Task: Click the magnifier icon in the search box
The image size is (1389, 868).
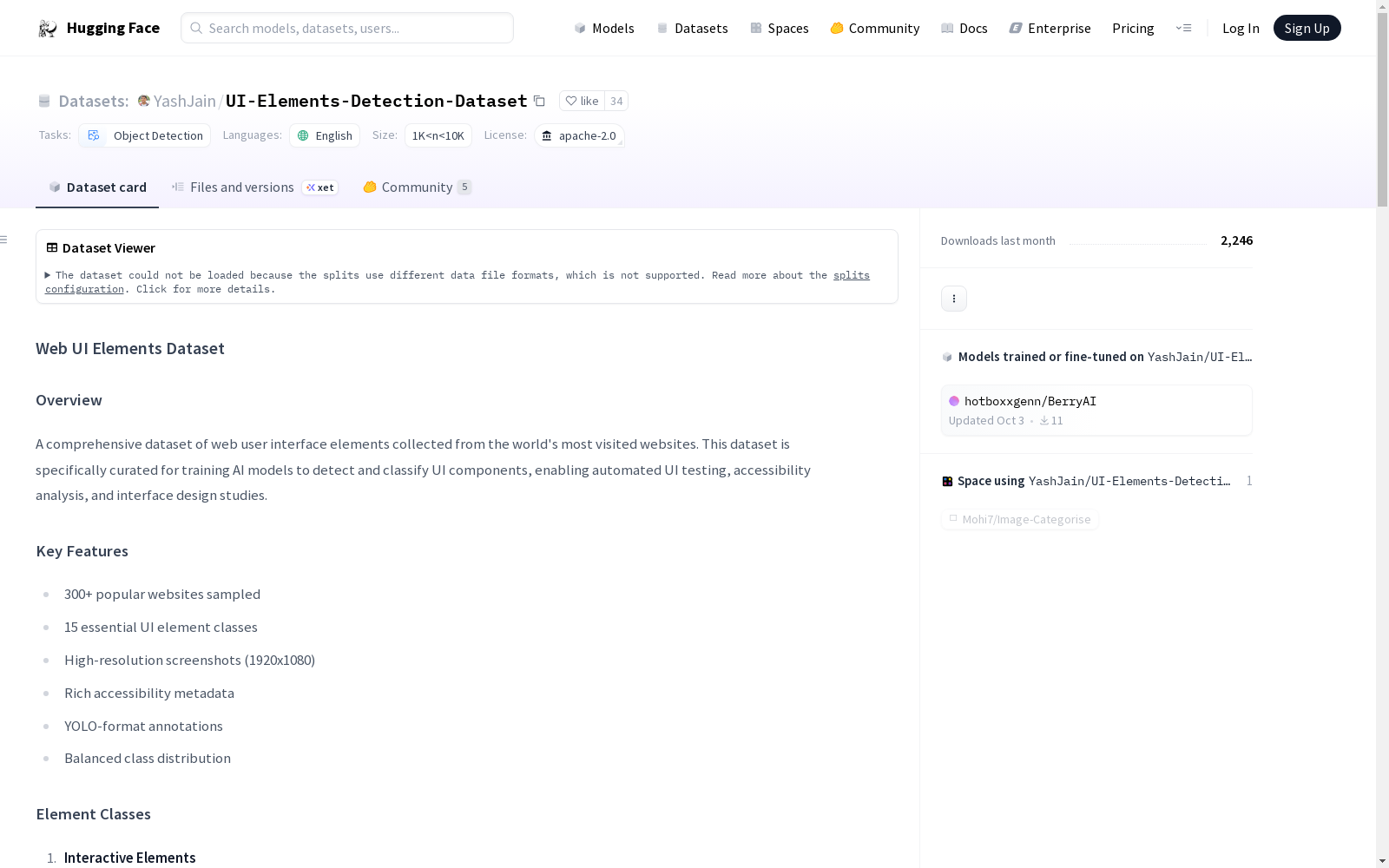Action: point(196,28)
